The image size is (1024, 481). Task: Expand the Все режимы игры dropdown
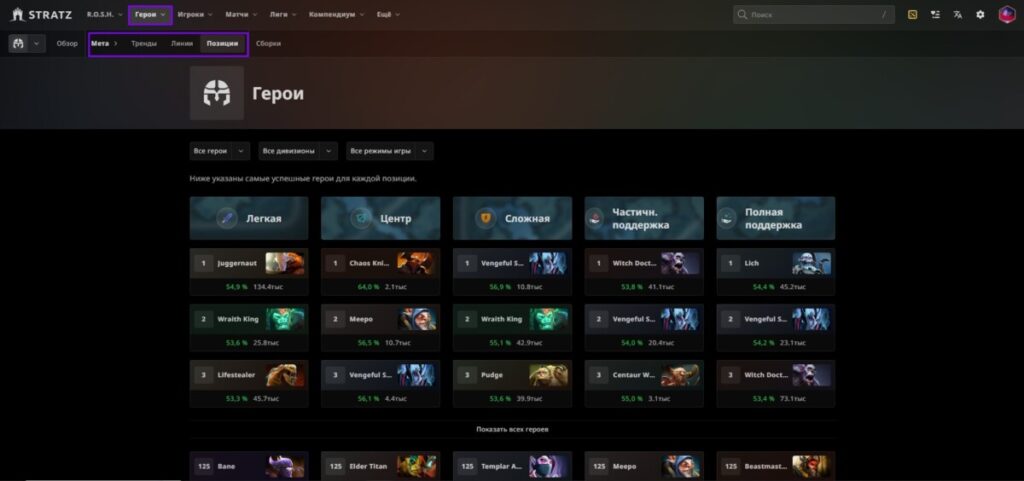390,151
